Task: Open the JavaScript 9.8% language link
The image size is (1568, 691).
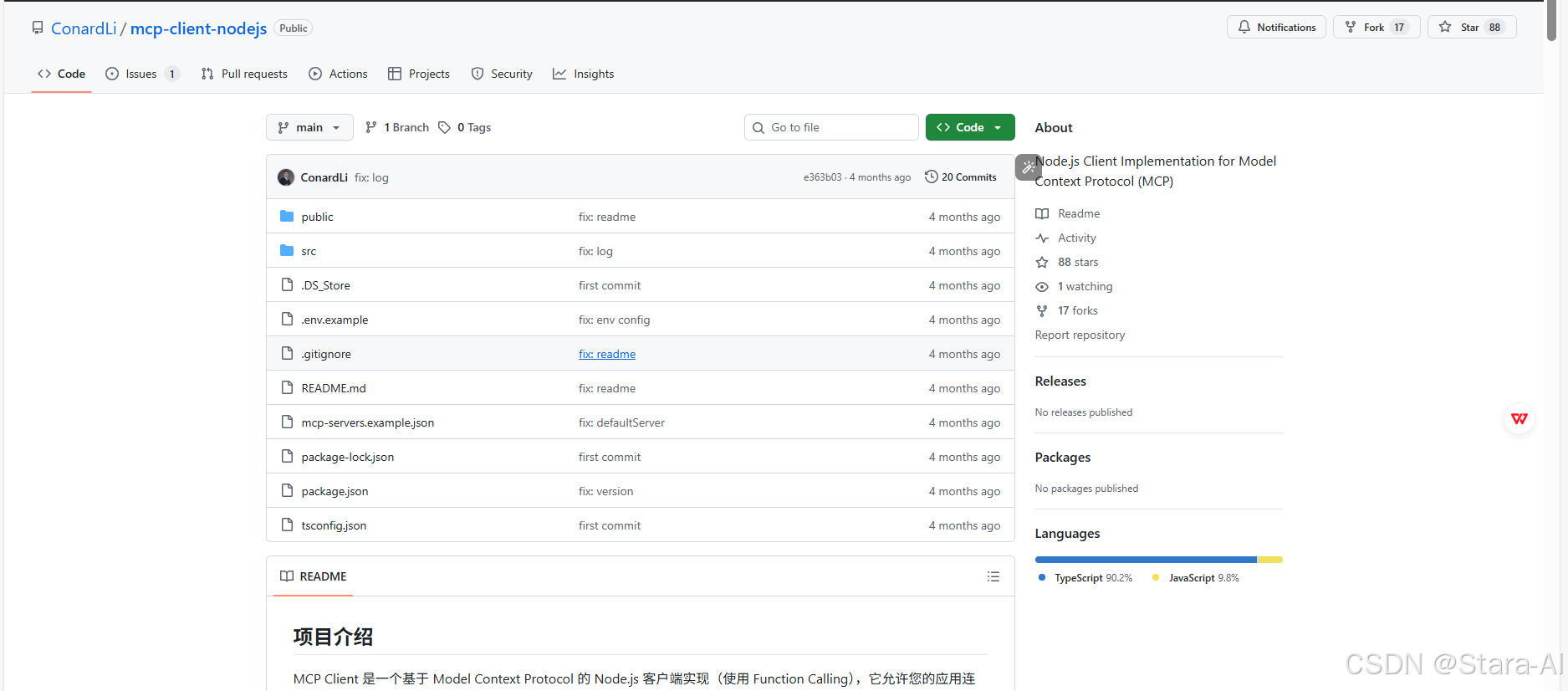Action: coord(1196,578)
